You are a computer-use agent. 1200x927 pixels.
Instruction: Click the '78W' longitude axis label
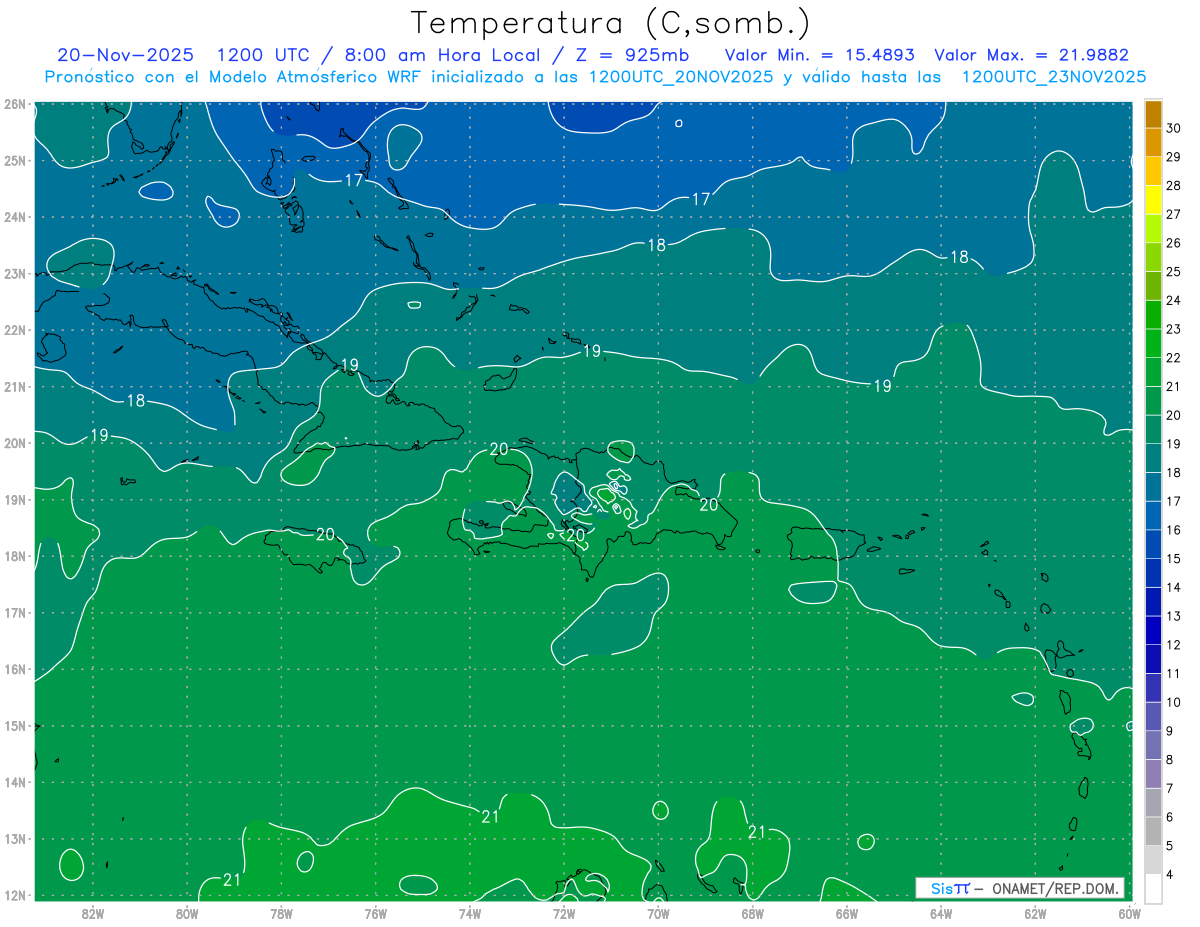click(281, 912)
